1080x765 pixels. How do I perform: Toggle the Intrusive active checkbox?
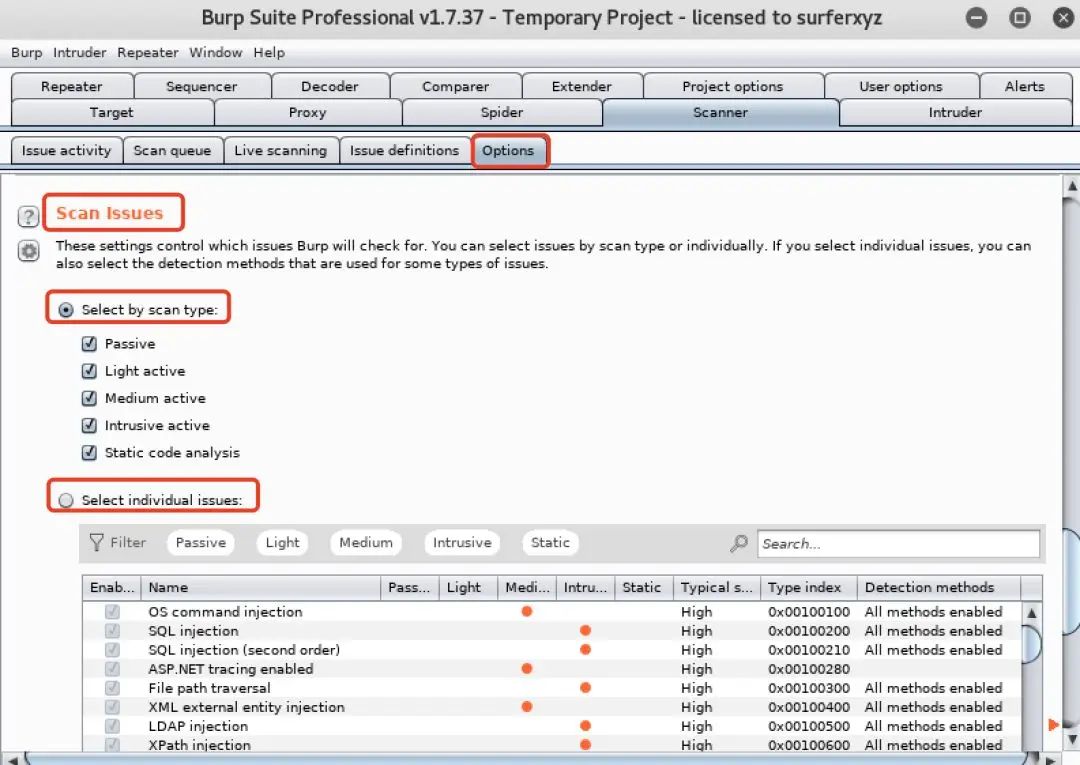pos(89,425)
